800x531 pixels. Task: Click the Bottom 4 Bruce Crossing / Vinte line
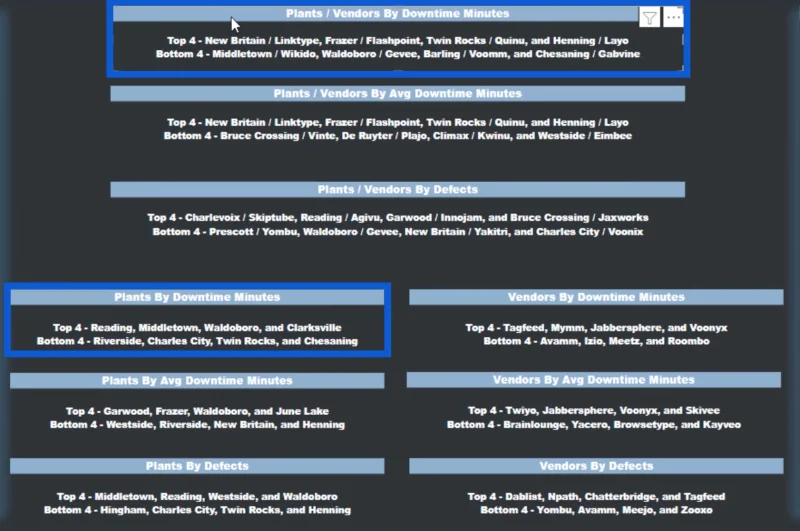tap(397, 136)
